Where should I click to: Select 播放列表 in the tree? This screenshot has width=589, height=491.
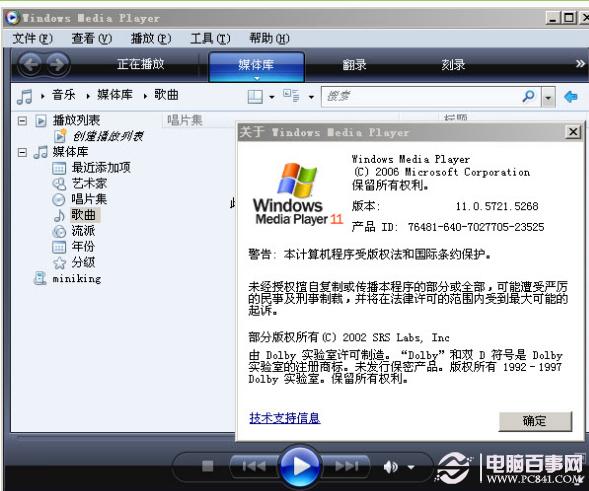[76, 120]
